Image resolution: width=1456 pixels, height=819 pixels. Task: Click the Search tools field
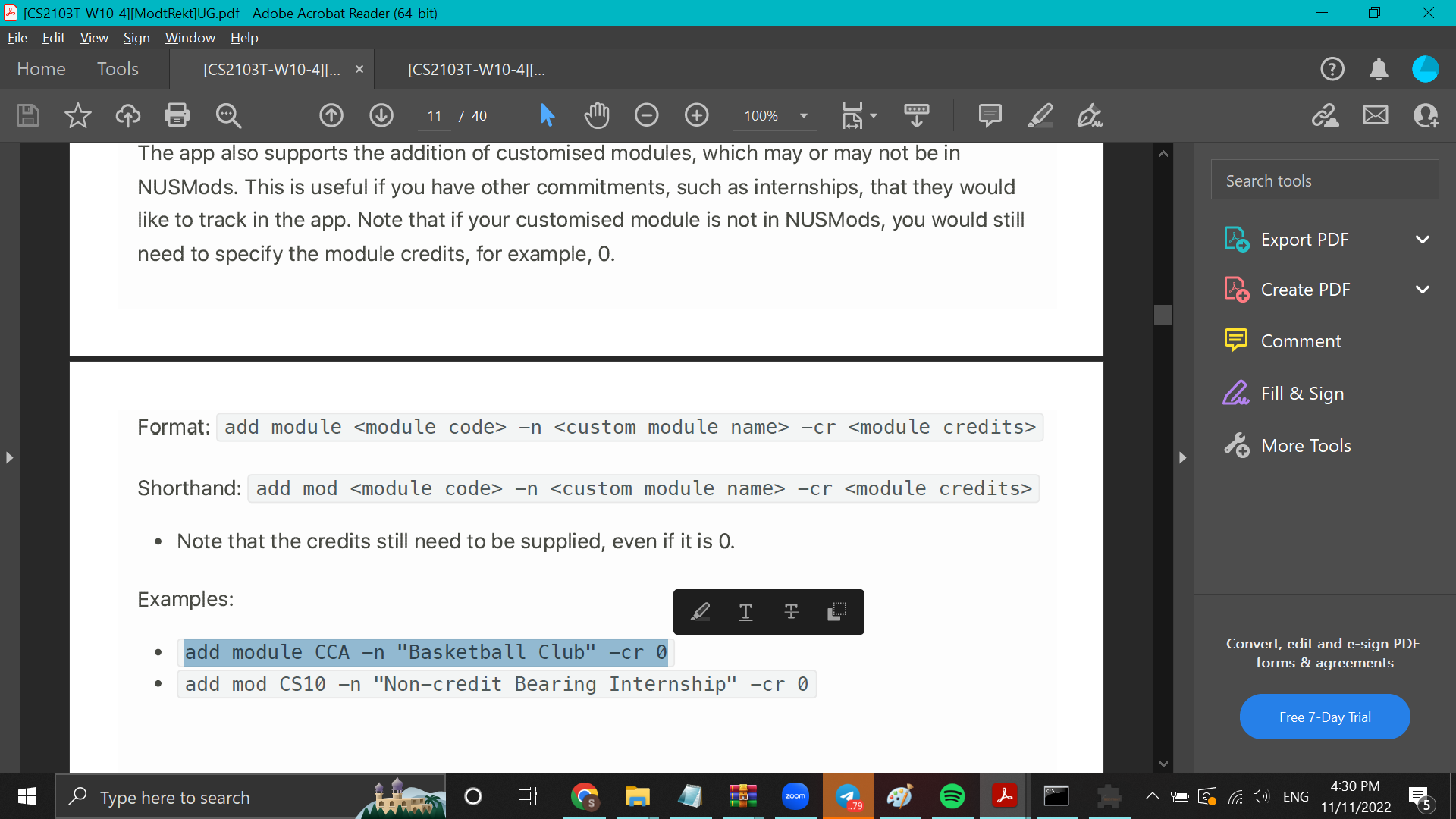(x=1324, y=180)
